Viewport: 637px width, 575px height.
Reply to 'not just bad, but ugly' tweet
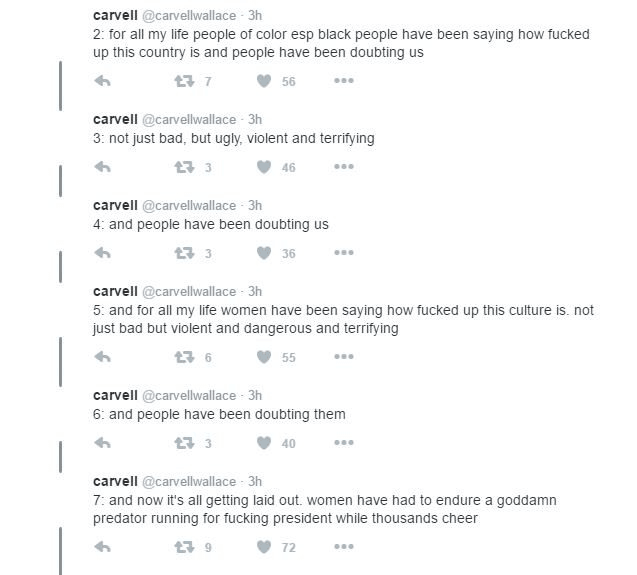coord(101,167)
